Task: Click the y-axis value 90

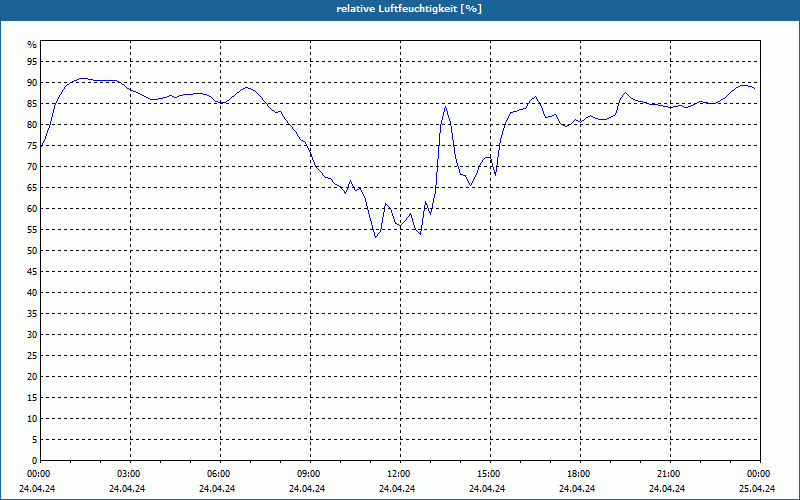Action: [32, 83]
